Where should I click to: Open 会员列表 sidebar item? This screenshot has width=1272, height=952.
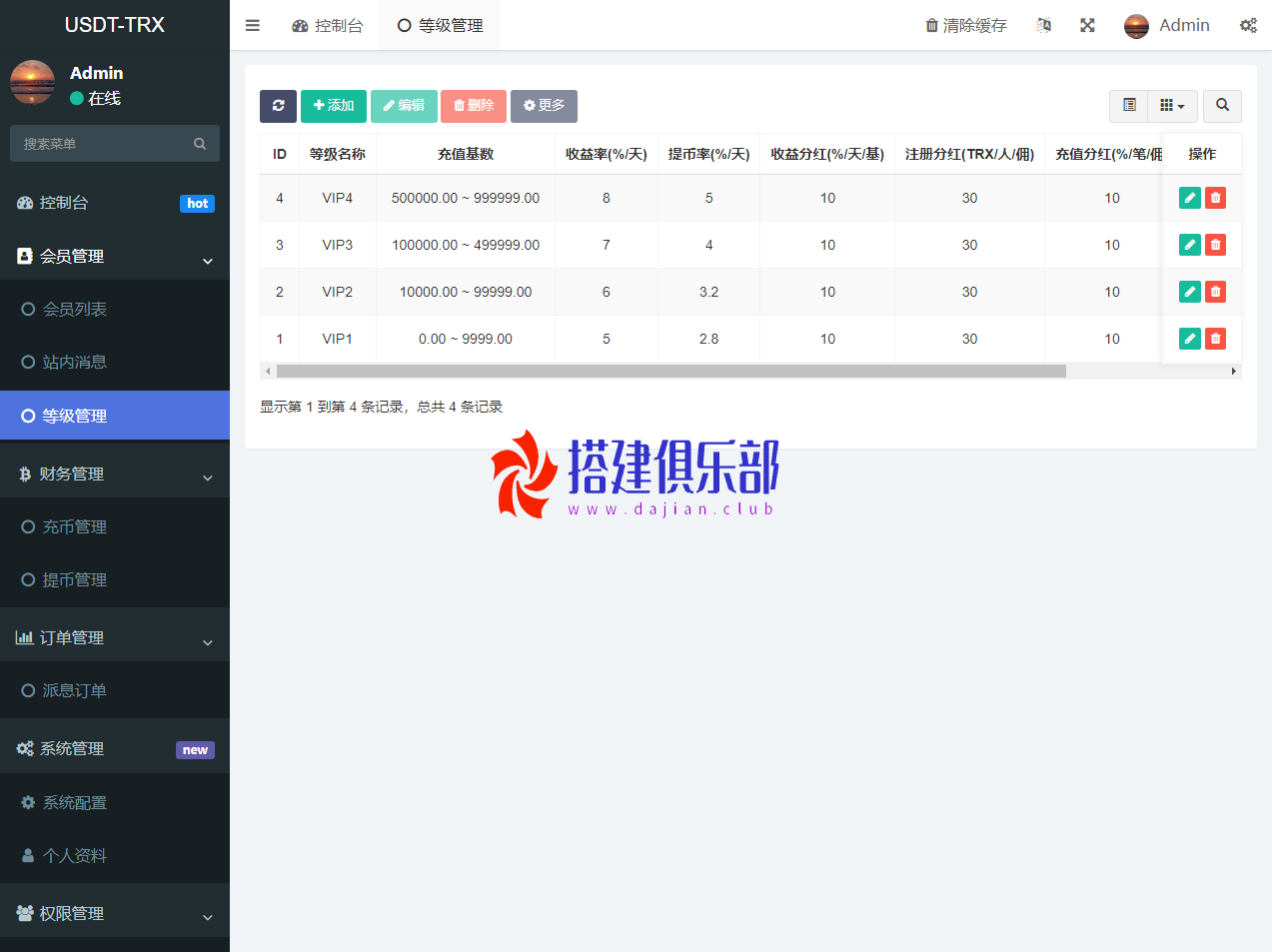tap(115, 310)
